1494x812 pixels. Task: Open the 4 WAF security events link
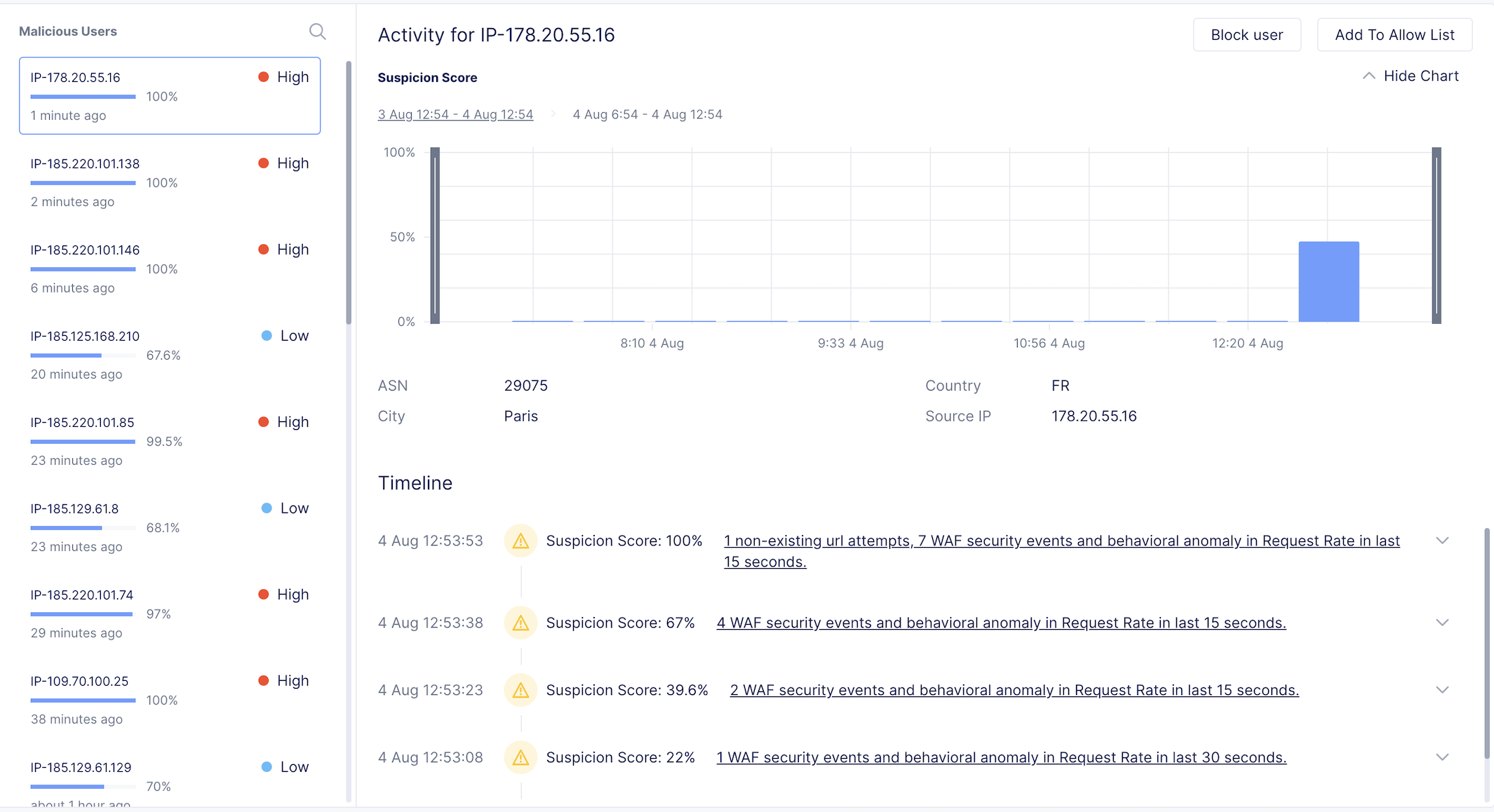tap(1001, 623)
